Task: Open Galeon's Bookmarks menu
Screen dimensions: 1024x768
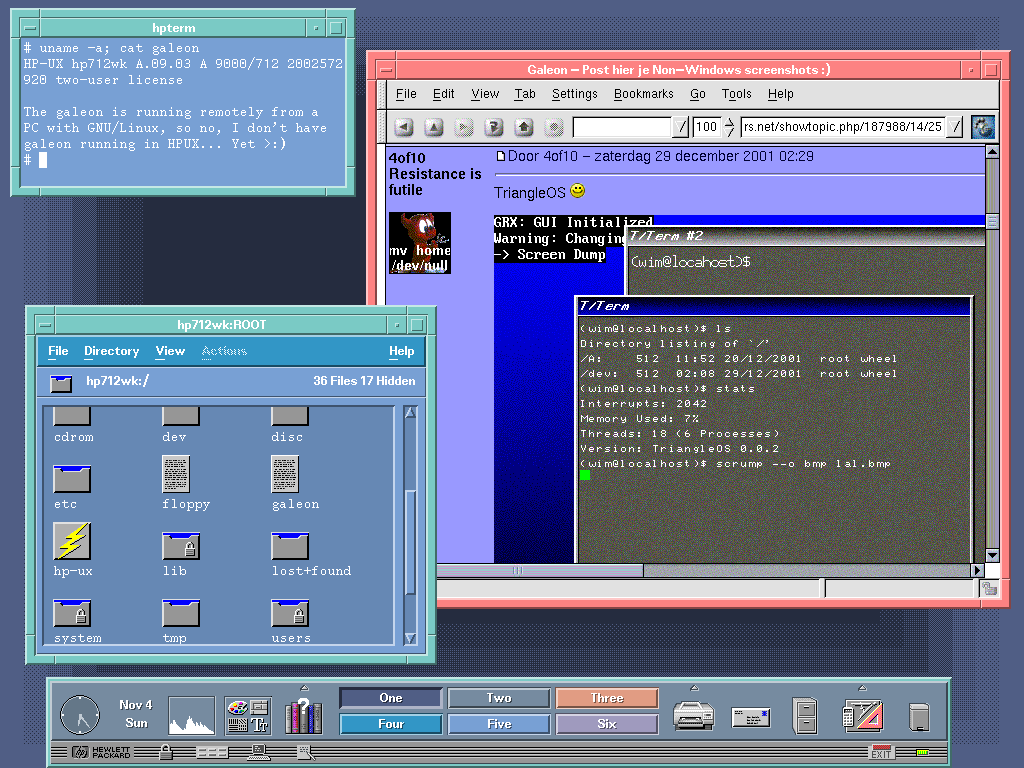Action: [x=643, y=94]
